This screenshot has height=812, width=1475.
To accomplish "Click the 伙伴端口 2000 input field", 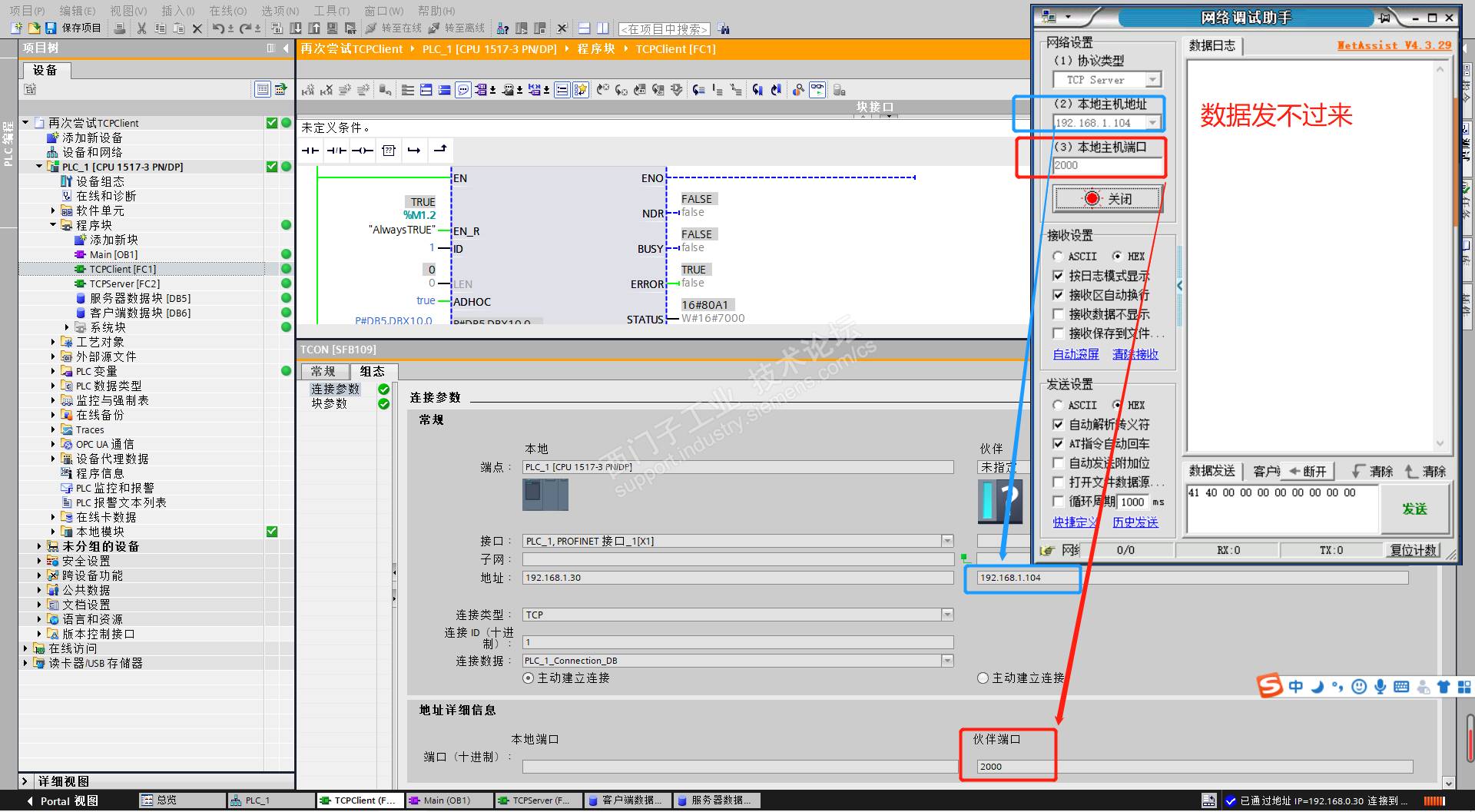I will [1194, 767].
